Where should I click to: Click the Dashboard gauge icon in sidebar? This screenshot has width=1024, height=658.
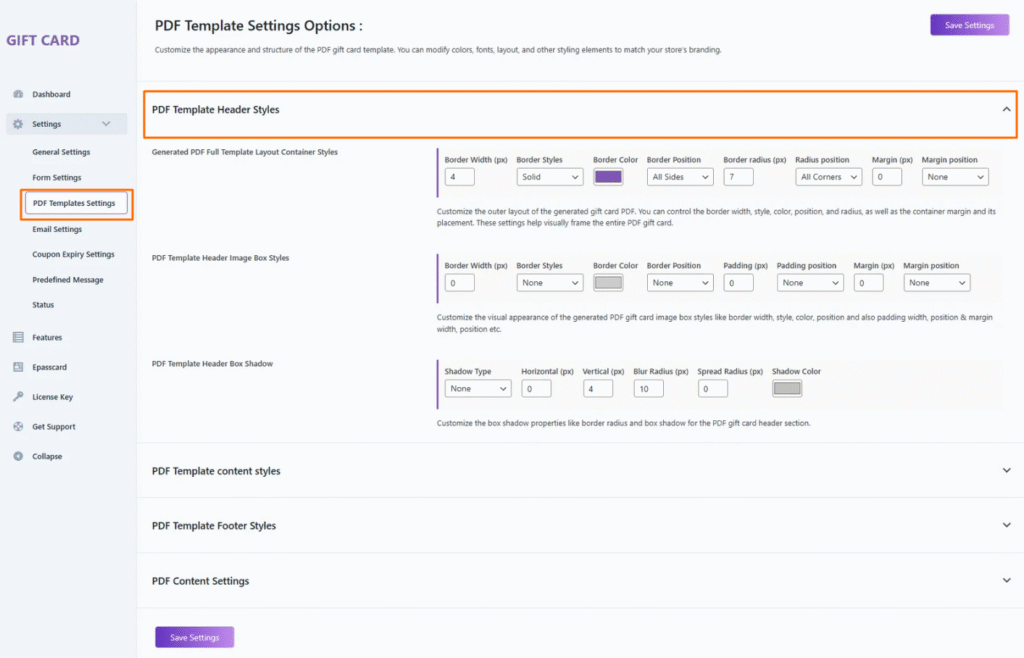[x=18, y=95]
